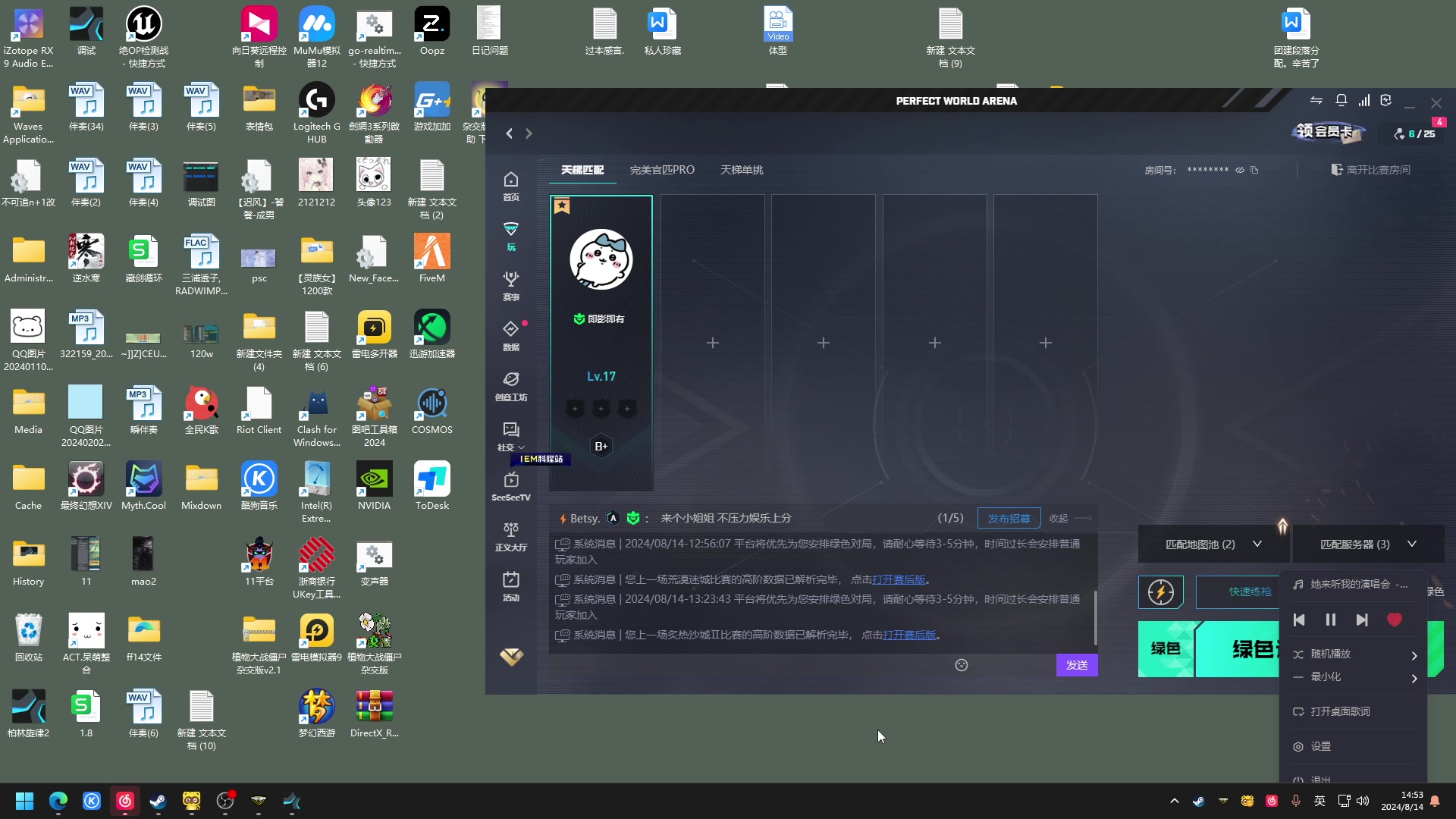This screenshot has height=819, width=1456.
Task: Open the Logitech G HUB desktop icon
Action: [x=317, y=113]
